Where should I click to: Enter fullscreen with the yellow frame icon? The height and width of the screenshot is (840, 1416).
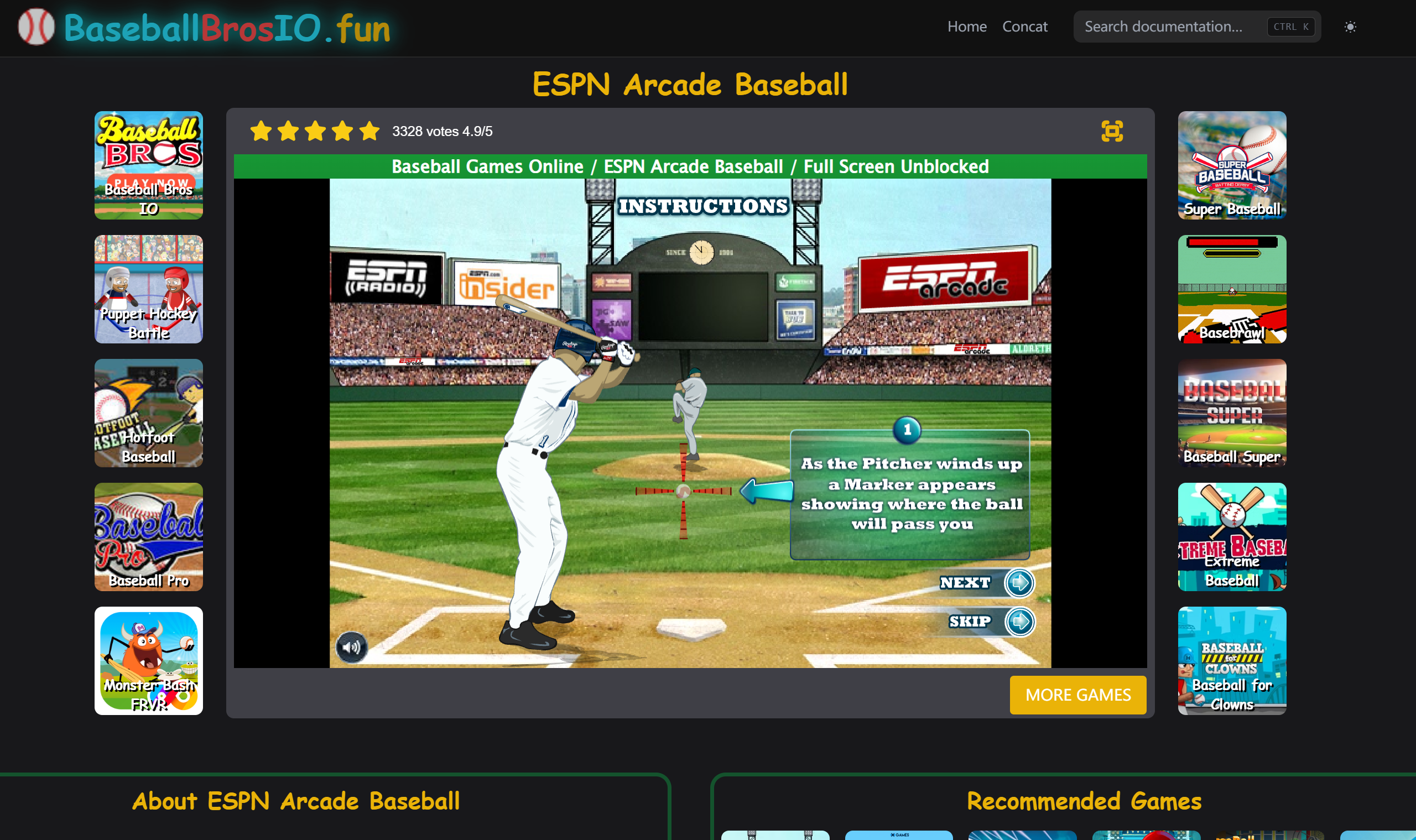click(x=1111, y=131)
